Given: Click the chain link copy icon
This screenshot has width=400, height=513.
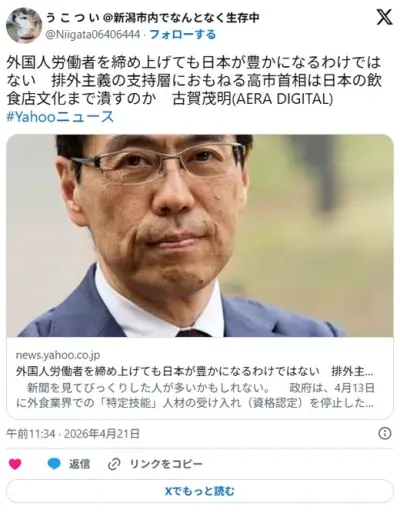Looking at the screenshot, I should point(114,464).
